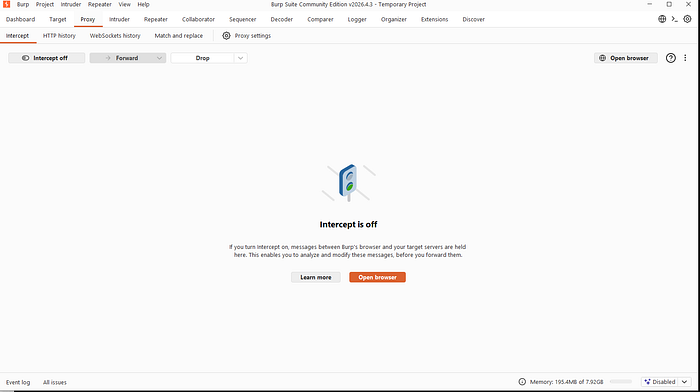Viewport: 700px width, 392px height.
Task: Switch to the Logger tab
Action: [357, 19]
